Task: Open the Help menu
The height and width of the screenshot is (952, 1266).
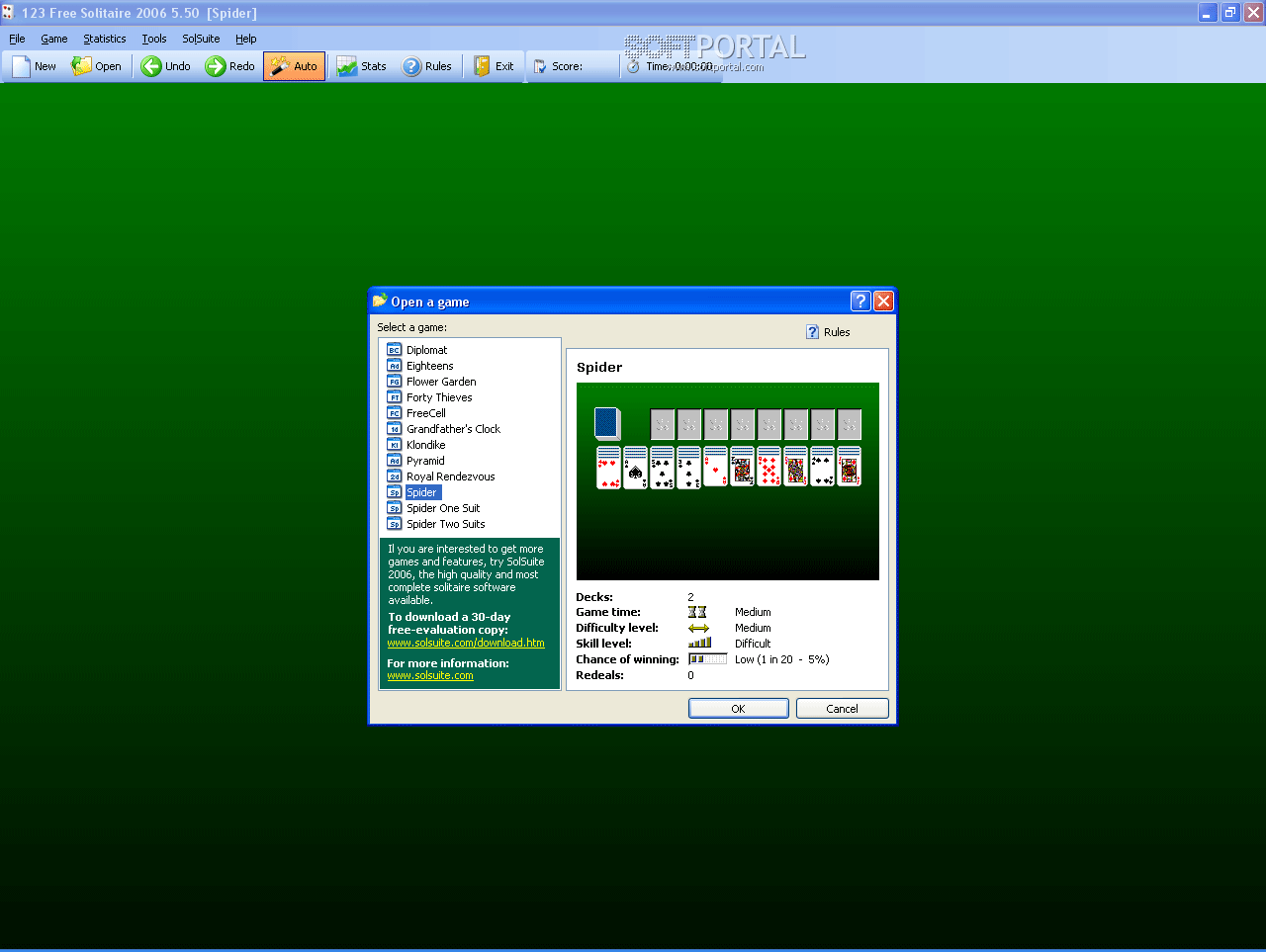Action: point(246,39)
